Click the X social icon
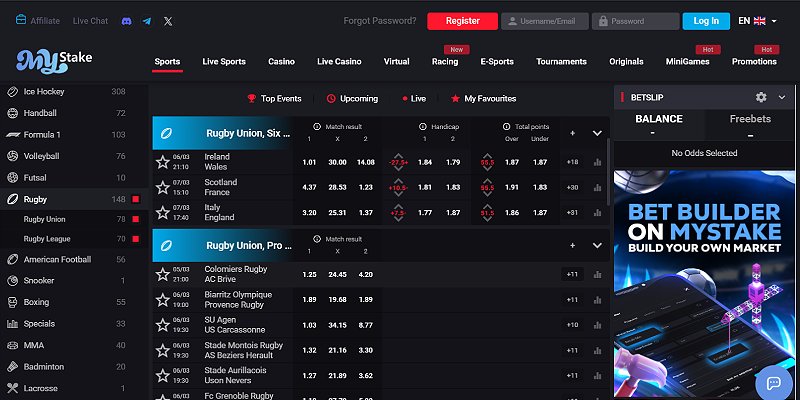Screen dimensions: 800x400 pos(168,21)
